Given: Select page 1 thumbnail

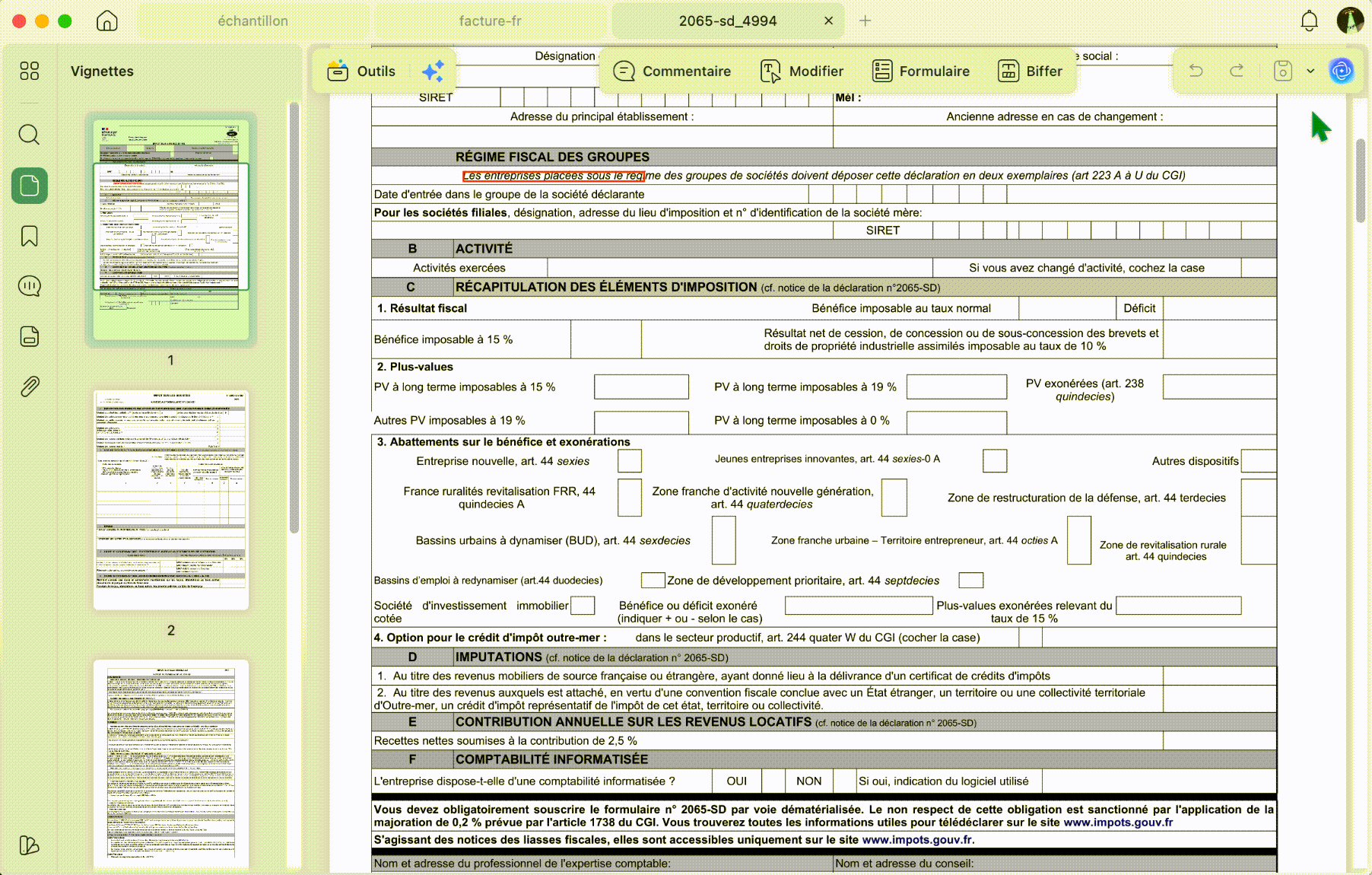Looking at the screenshot, I should (171, 230).
